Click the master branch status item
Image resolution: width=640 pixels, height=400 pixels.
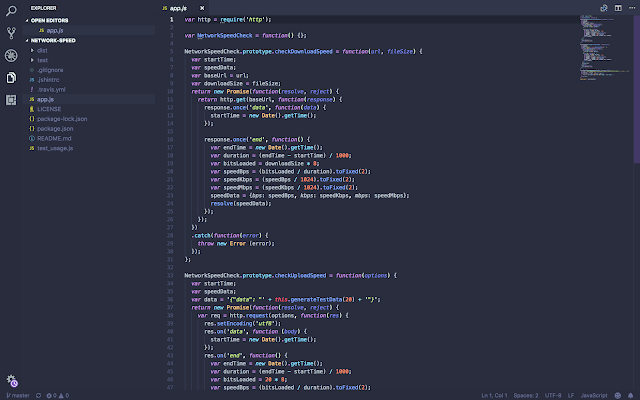tap(18, 396)
